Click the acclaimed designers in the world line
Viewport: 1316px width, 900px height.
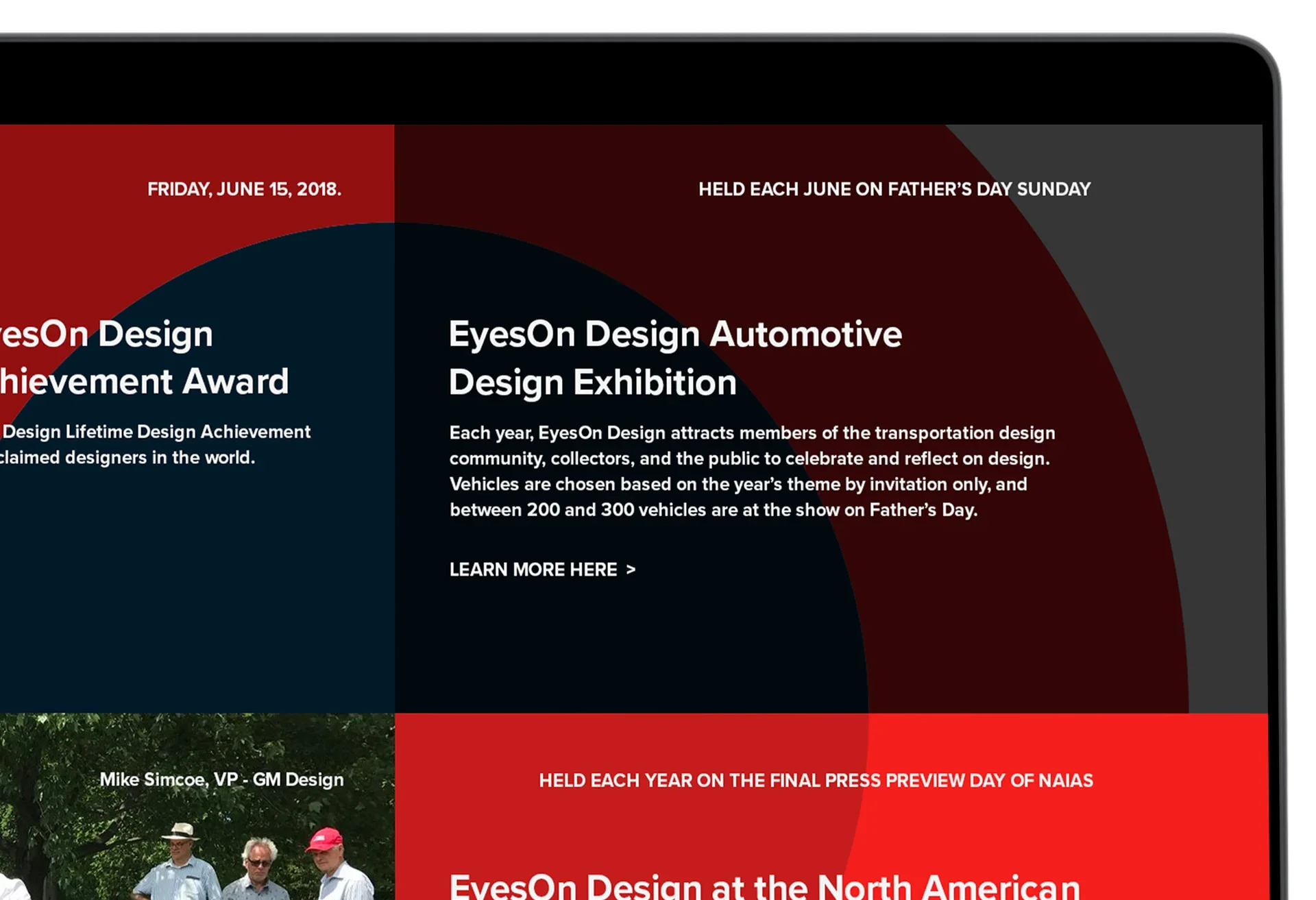(x=127, y=458)
